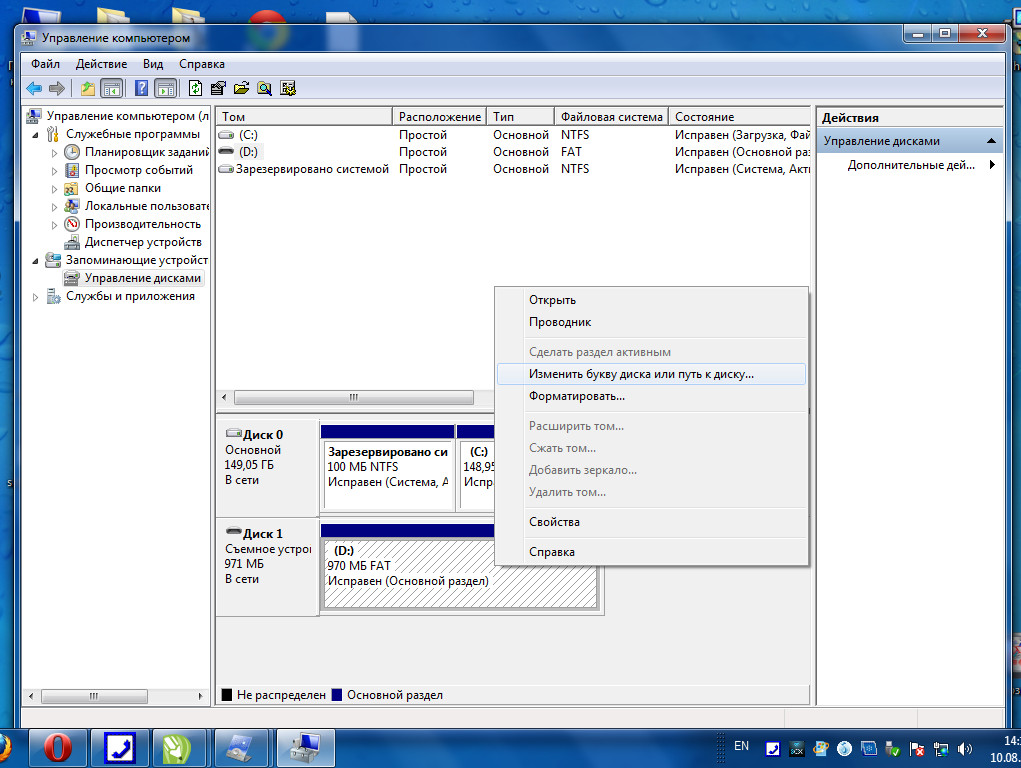Collapse the Служебные программы tree node

click(37, 135)
